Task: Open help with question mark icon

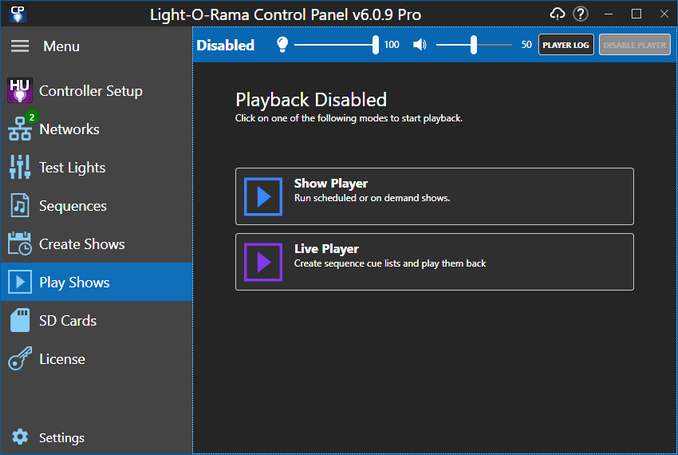Action: (x=581, y=14)
